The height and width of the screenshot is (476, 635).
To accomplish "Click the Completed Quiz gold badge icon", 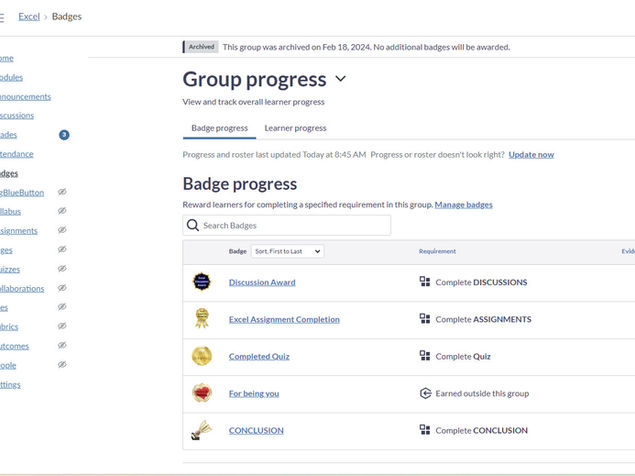I will (x=201, y=356).
